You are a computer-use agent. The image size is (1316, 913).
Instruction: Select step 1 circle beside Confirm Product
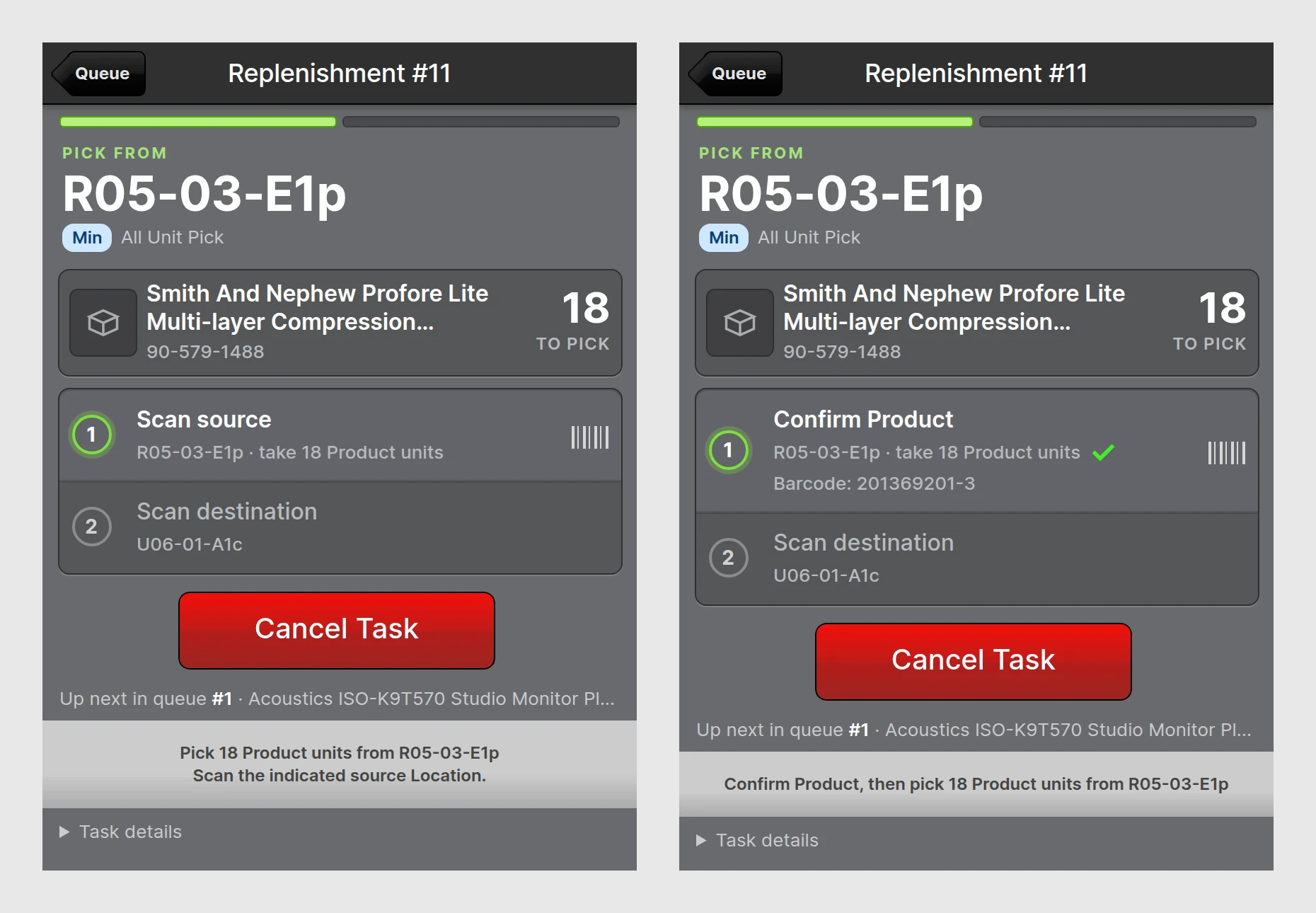click(x=728, y=450)
